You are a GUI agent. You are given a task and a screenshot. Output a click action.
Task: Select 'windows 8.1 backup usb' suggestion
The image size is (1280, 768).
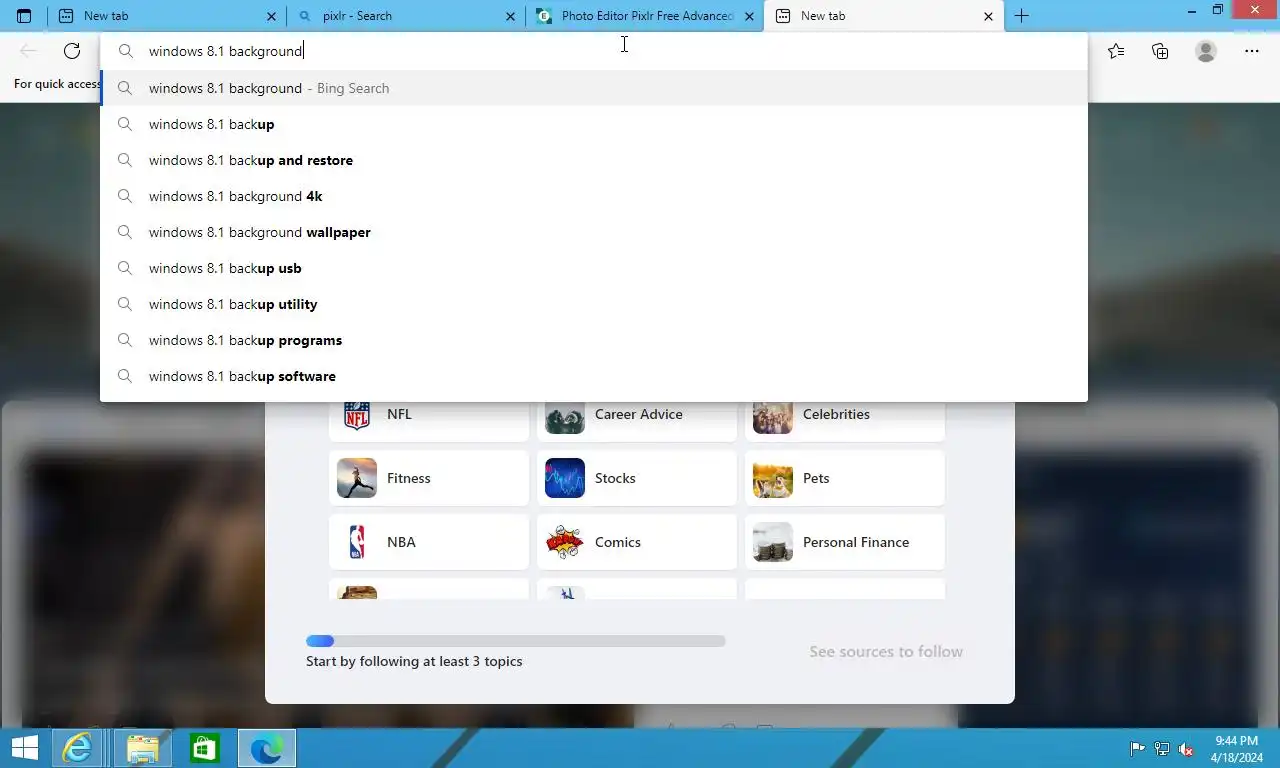click(x=594, y=268)
